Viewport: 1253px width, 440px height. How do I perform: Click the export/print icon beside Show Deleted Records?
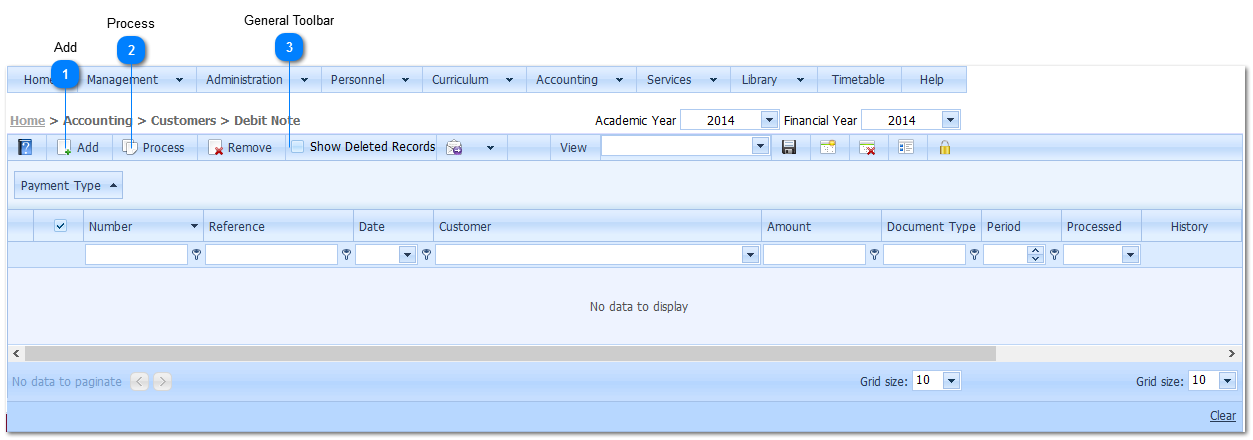coord(454,147)
